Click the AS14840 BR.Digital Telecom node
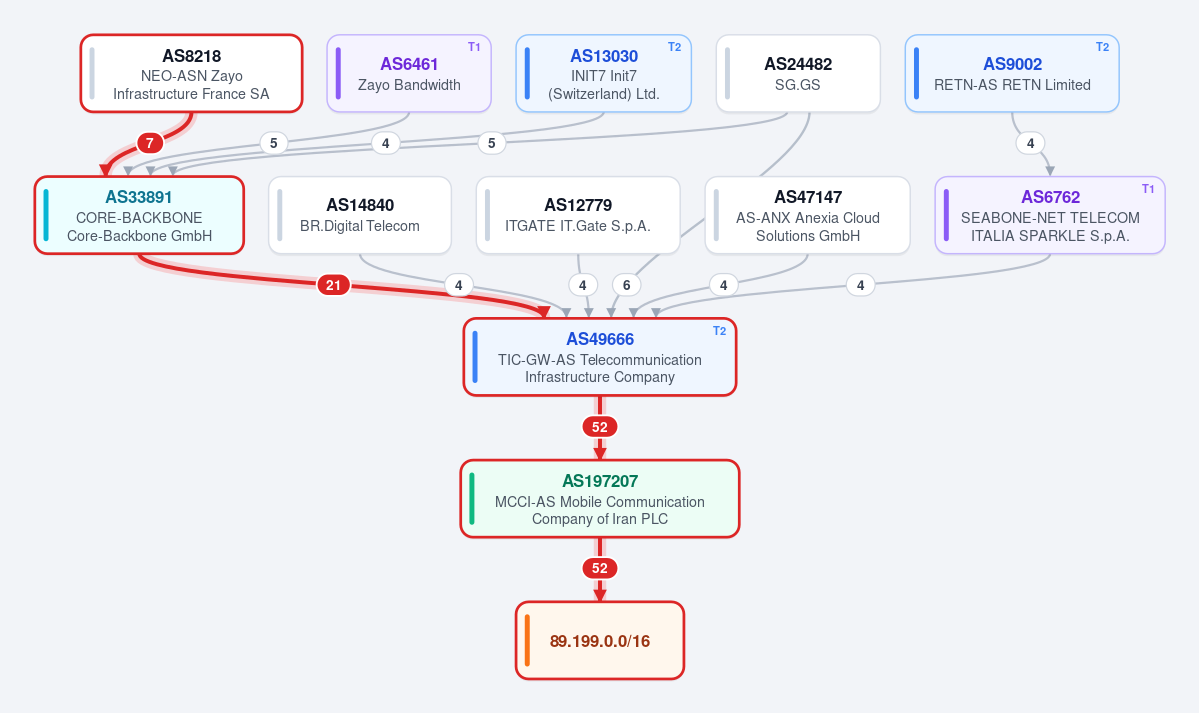This screenshot has height=713, width=1199. click(359, 215)
